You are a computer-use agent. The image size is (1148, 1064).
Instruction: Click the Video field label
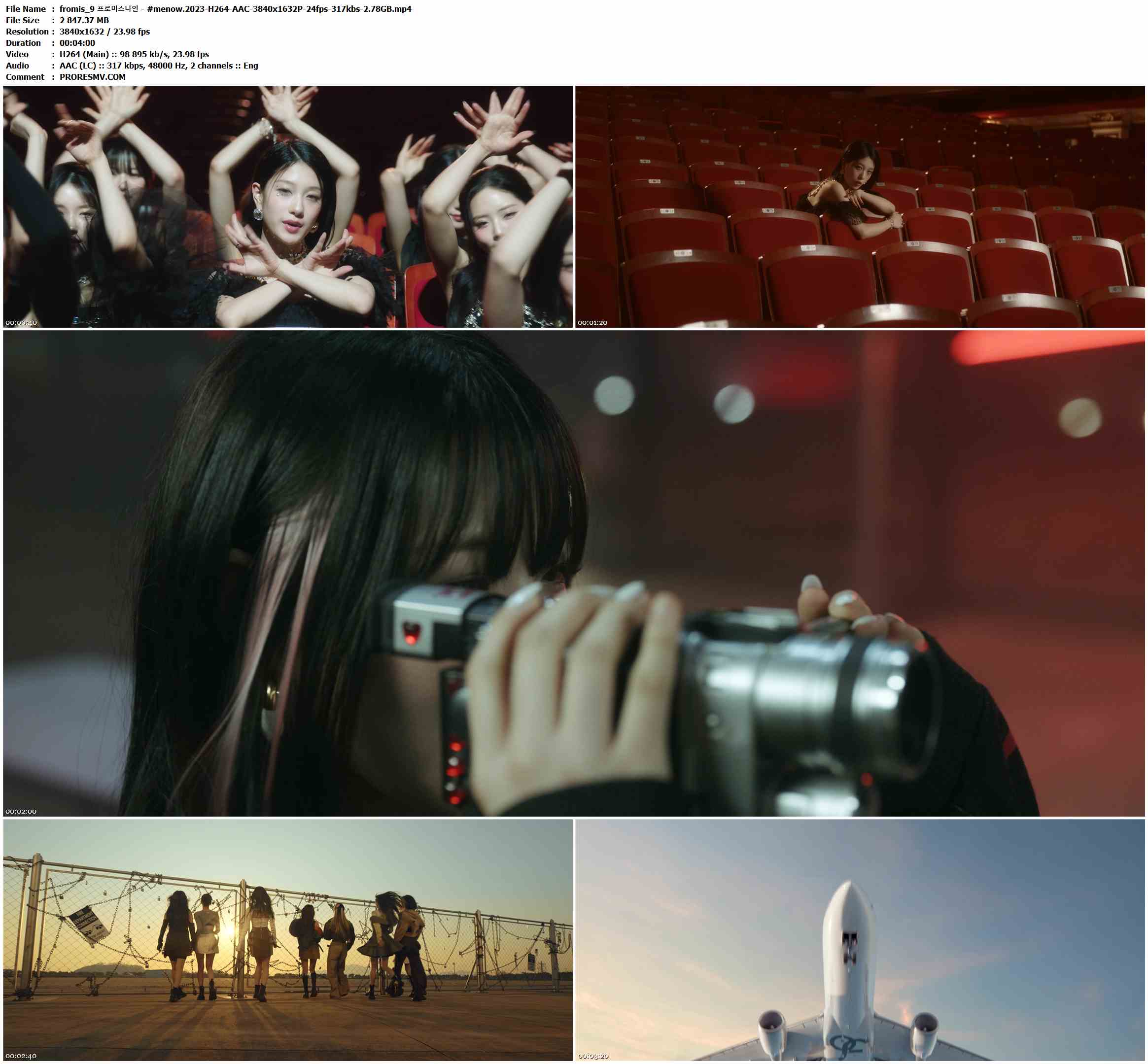tap(17, 54)
